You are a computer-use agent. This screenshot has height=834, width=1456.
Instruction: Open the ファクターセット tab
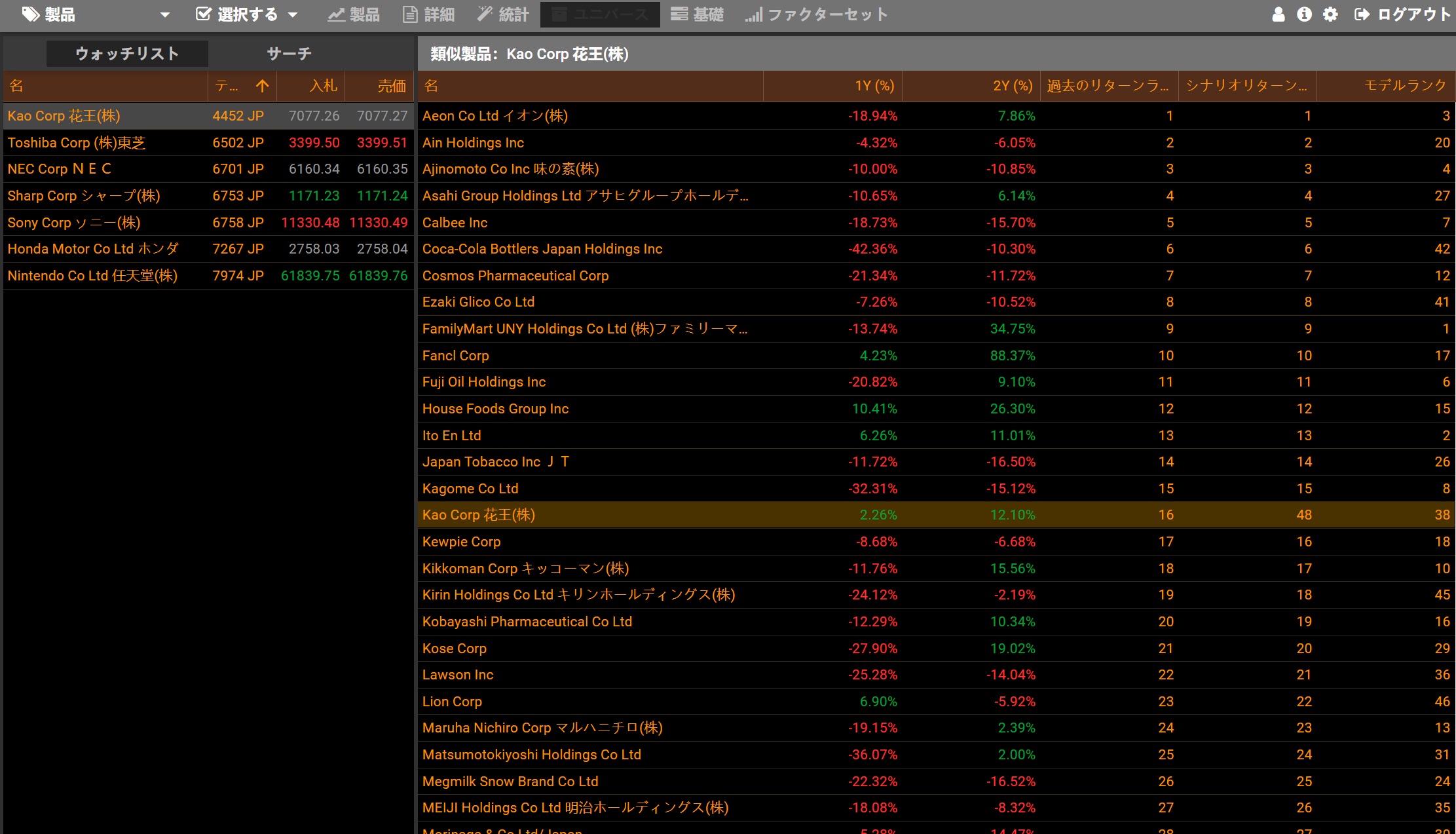coord(816,14)
